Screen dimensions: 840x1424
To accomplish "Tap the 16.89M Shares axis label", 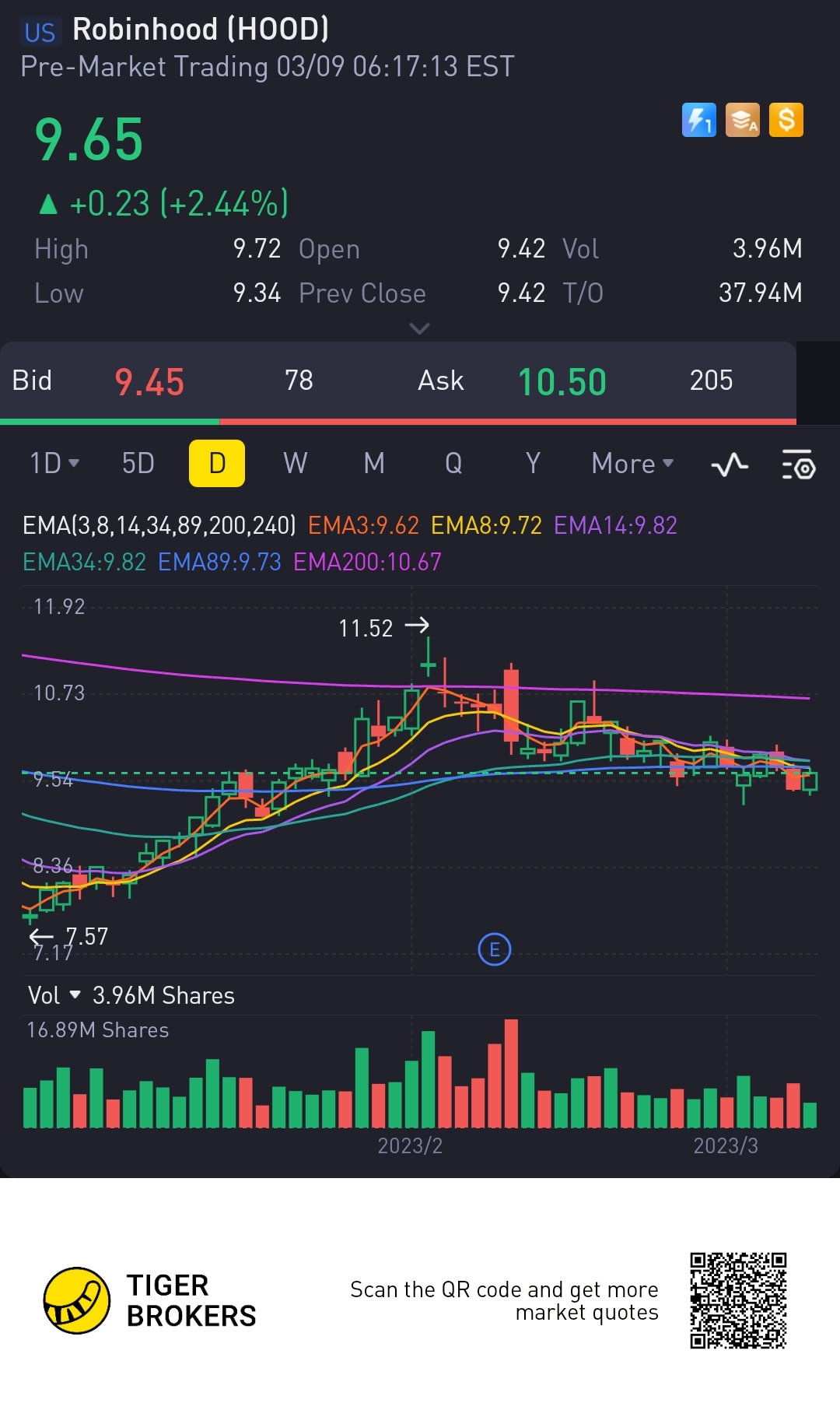I will point(97,1030).
